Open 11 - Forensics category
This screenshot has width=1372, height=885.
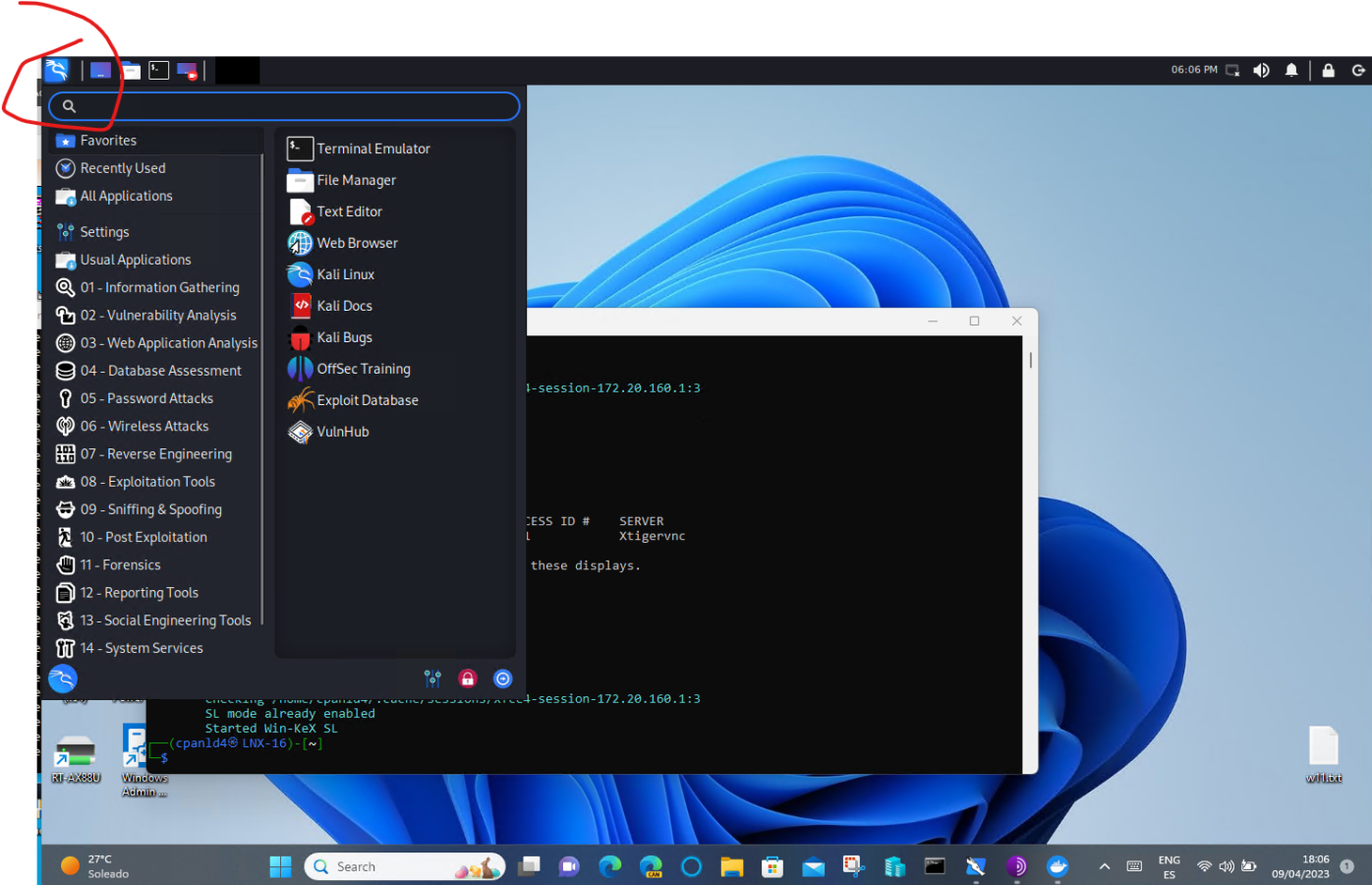157,564
